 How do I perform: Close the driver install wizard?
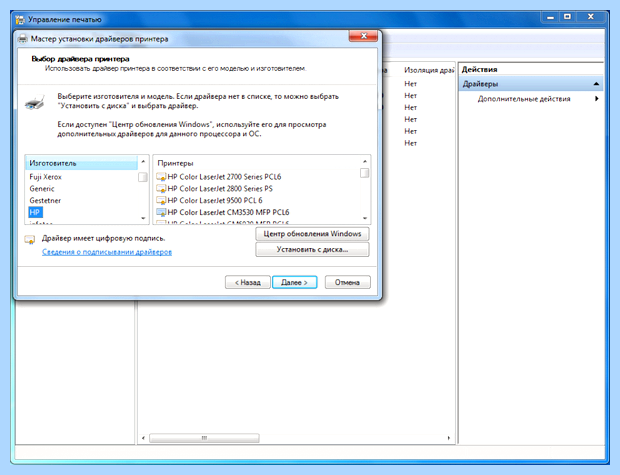(363, 36)
